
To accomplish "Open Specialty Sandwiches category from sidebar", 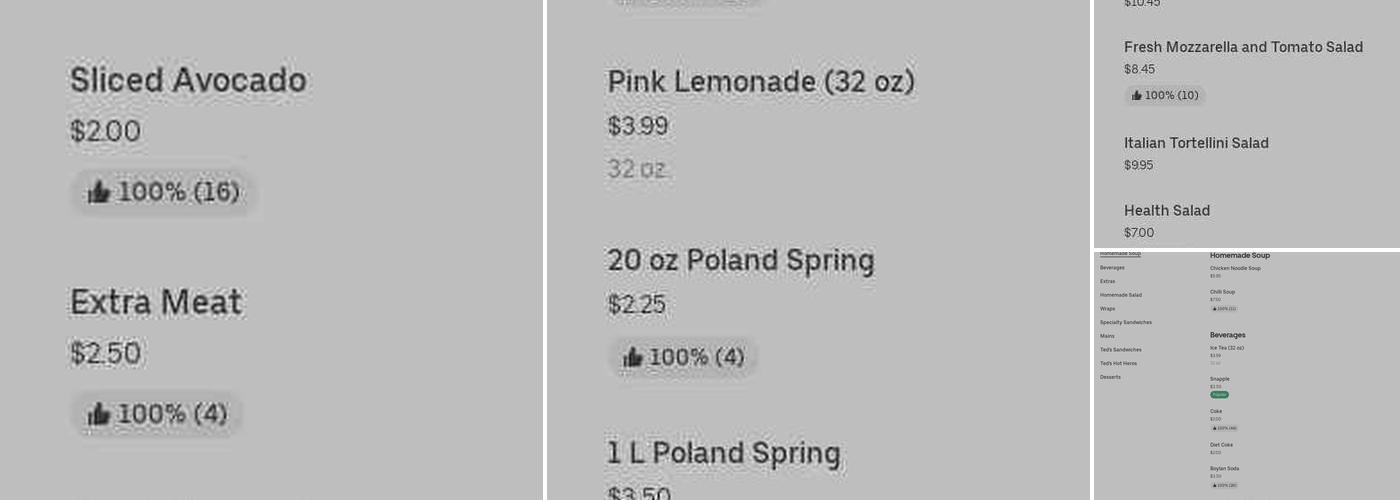I will coord(1125,322).
